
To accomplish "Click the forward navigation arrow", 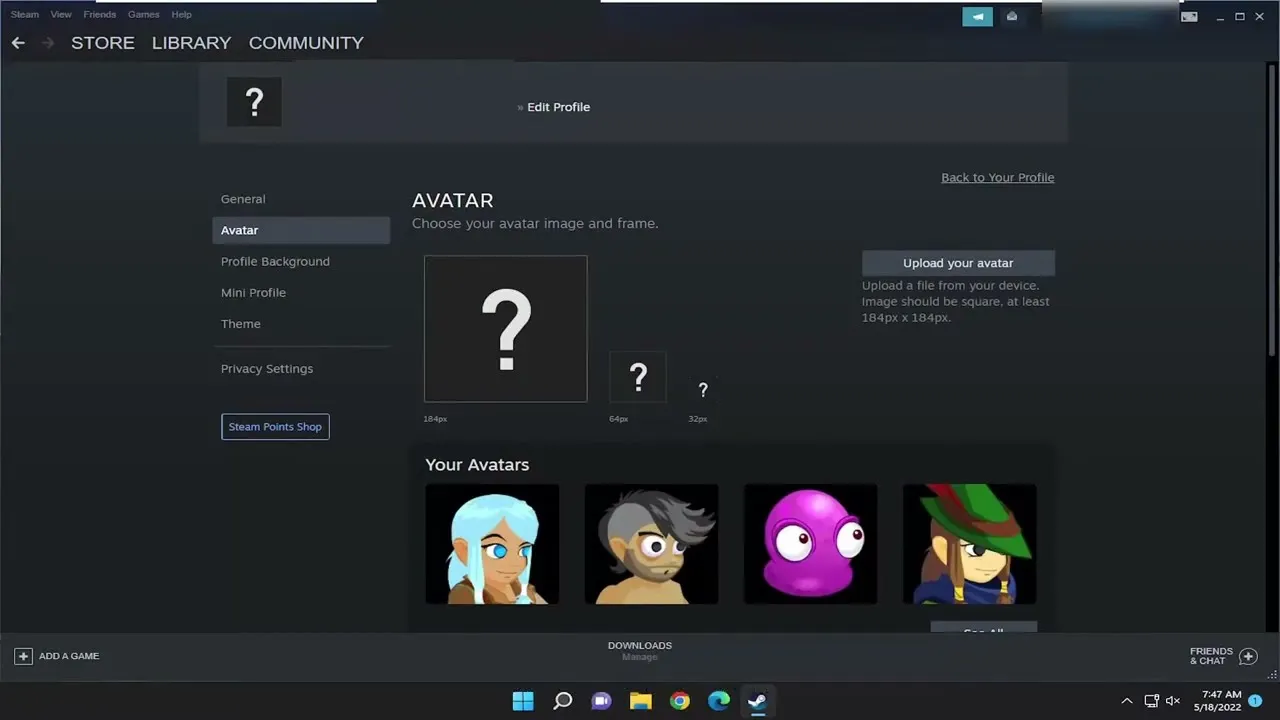I will coord(47,43).
